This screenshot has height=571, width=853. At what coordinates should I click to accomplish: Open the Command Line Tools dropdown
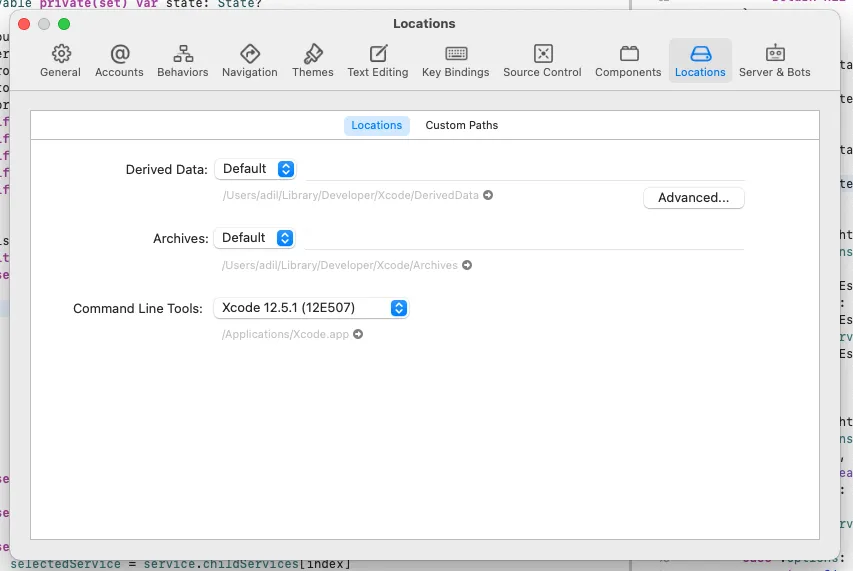click(311, 308)
